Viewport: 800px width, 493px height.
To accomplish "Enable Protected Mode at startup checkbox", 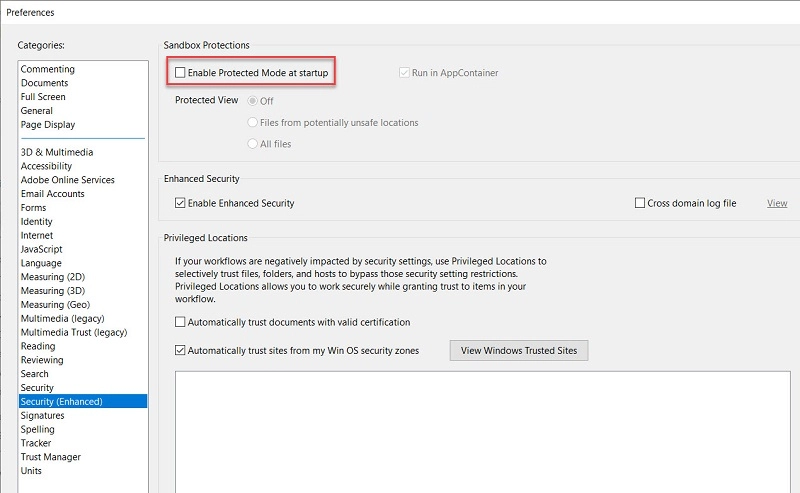I will 180,73.
